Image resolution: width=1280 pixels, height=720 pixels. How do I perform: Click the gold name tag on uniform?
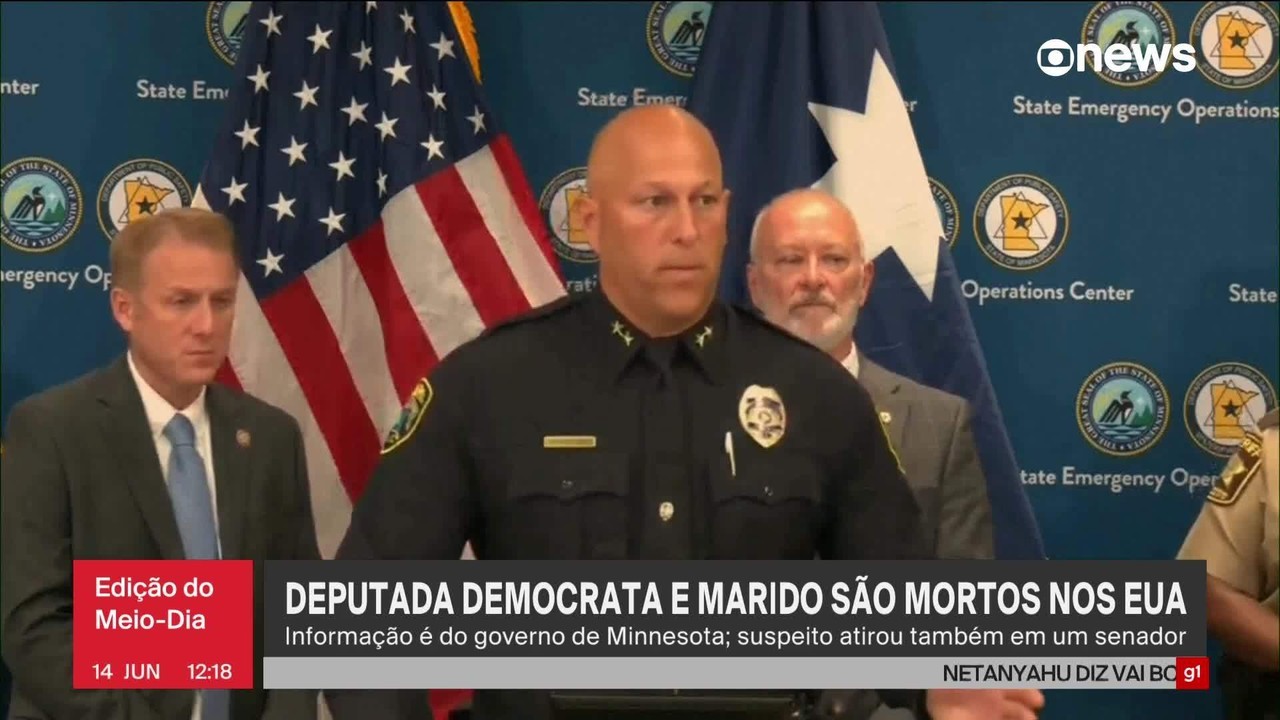[x=570, y=441]
